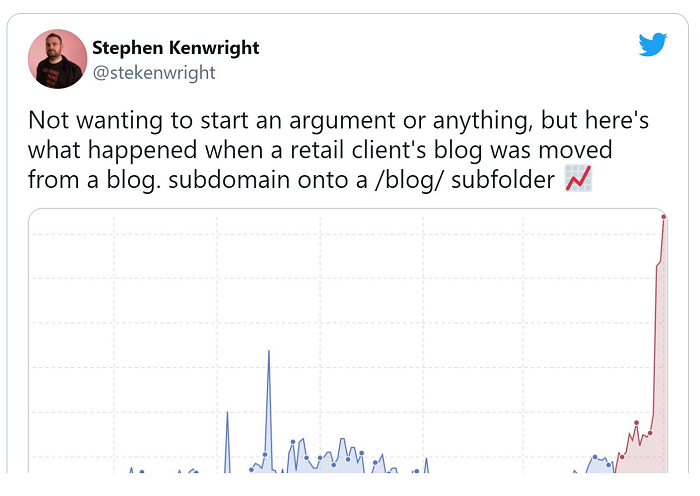Click the red point on small peak
The image size is (700, 496).
[x=636, y=423]
